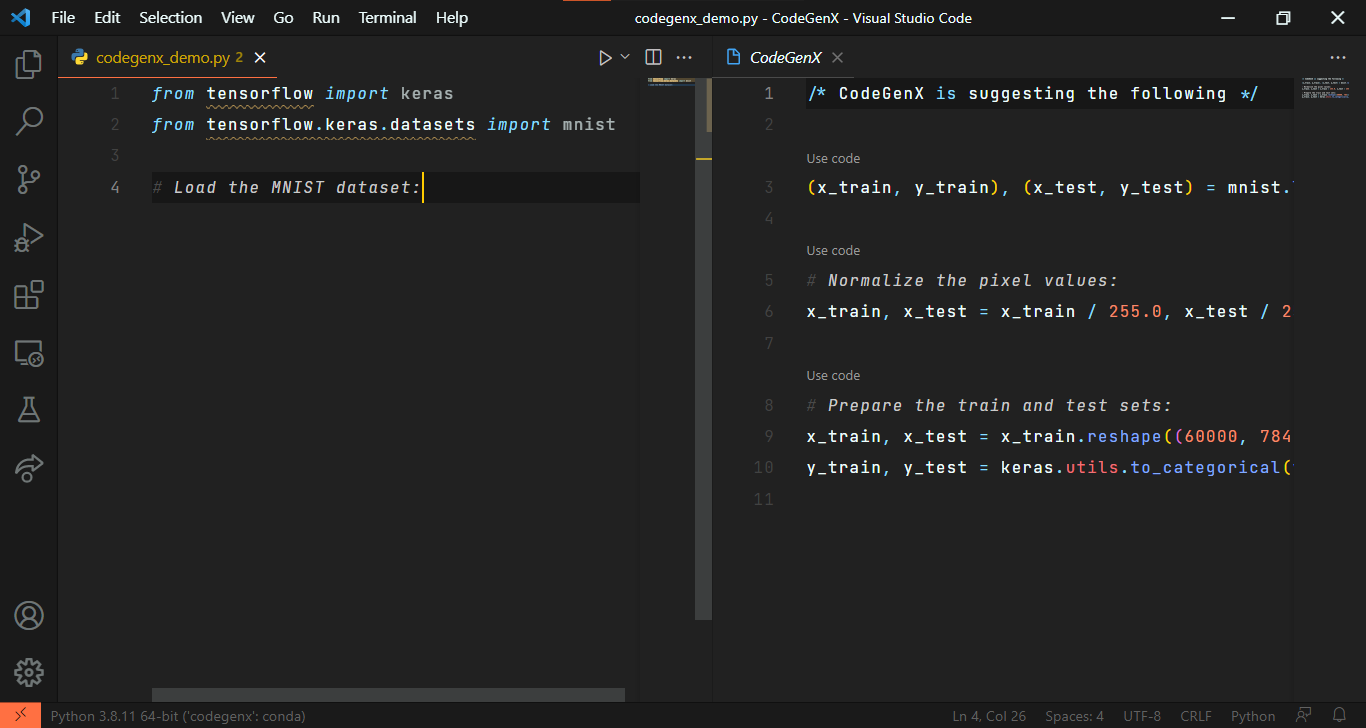Click Use code above Normalize the pixel values
Image resolution: width=1366 pixels, height=728 pixels.
[833, 250]
